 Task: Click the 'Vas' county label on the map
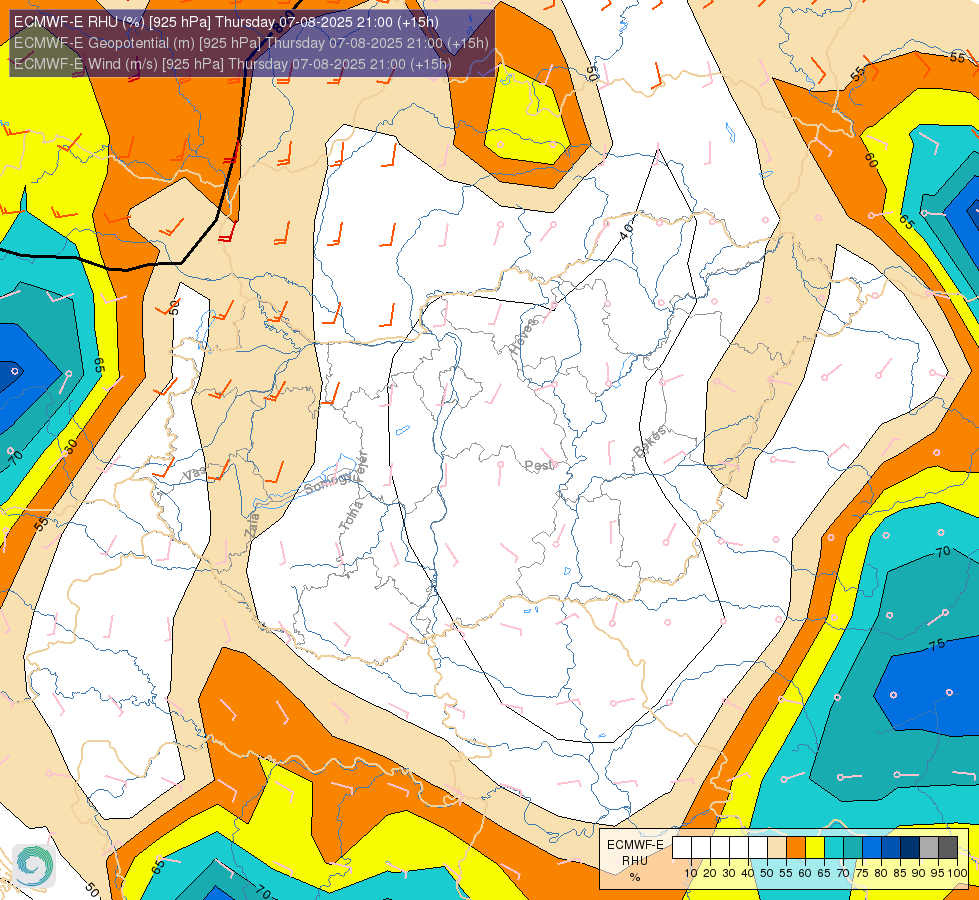pos(194,475)
